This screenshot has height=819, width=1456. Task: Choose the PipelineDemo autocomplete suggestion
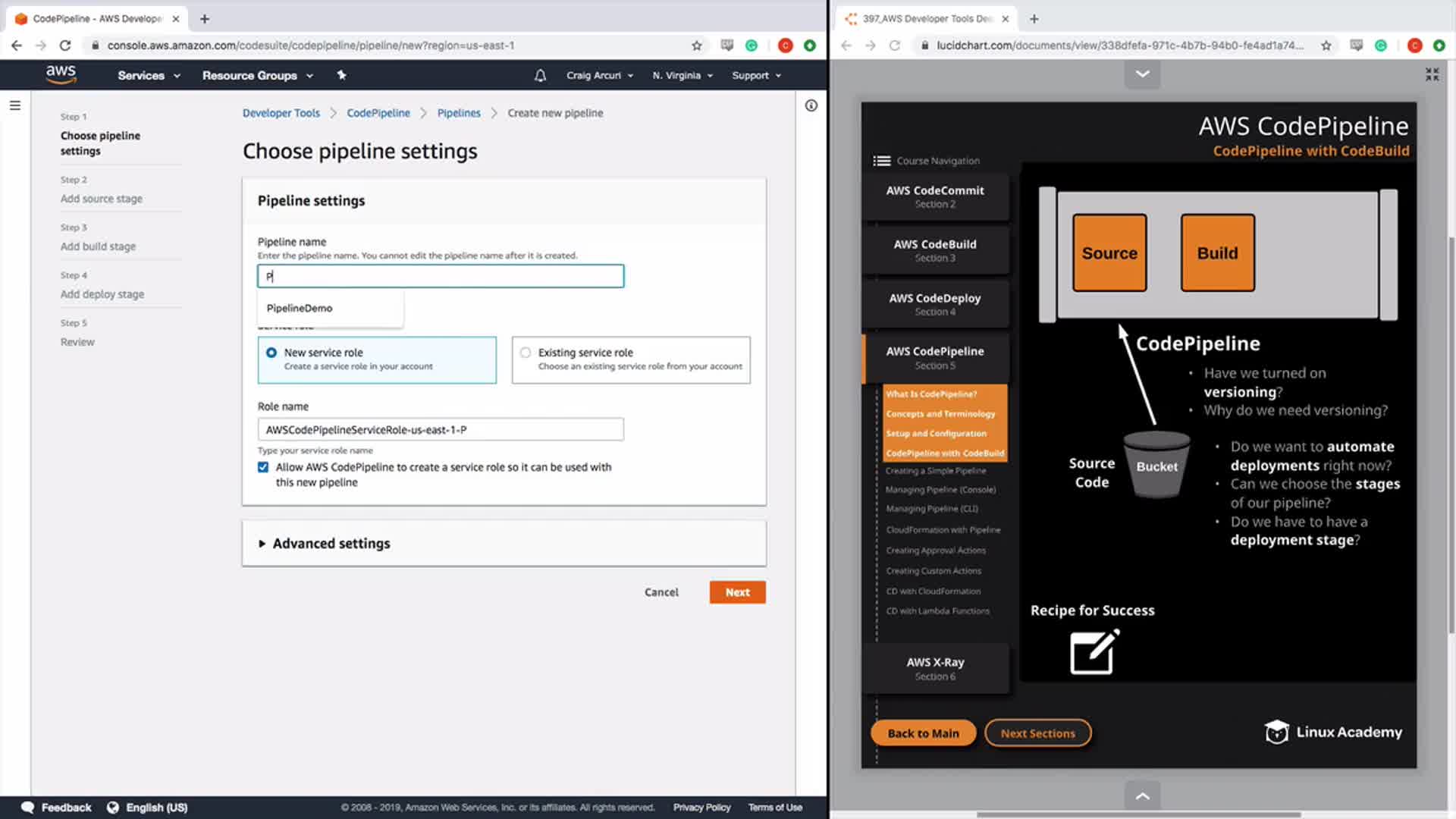300,308
